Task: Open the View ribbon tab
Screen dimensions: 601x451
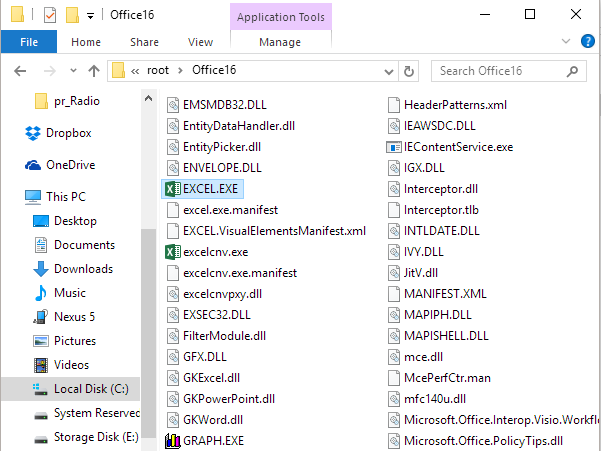Action: pos(200,42)
